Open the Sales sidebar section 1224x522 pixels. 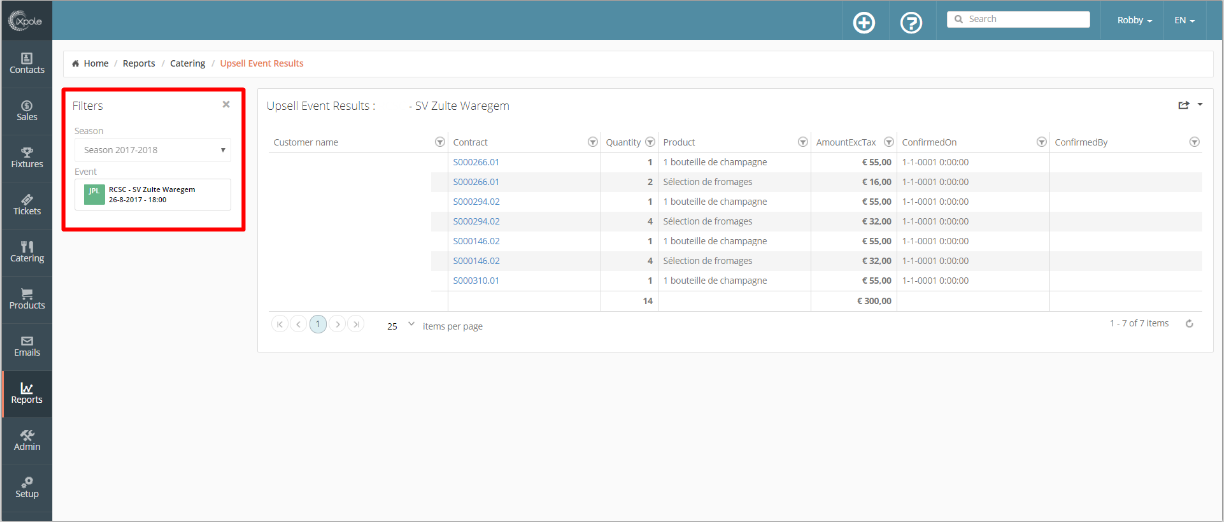coord(27,110)
